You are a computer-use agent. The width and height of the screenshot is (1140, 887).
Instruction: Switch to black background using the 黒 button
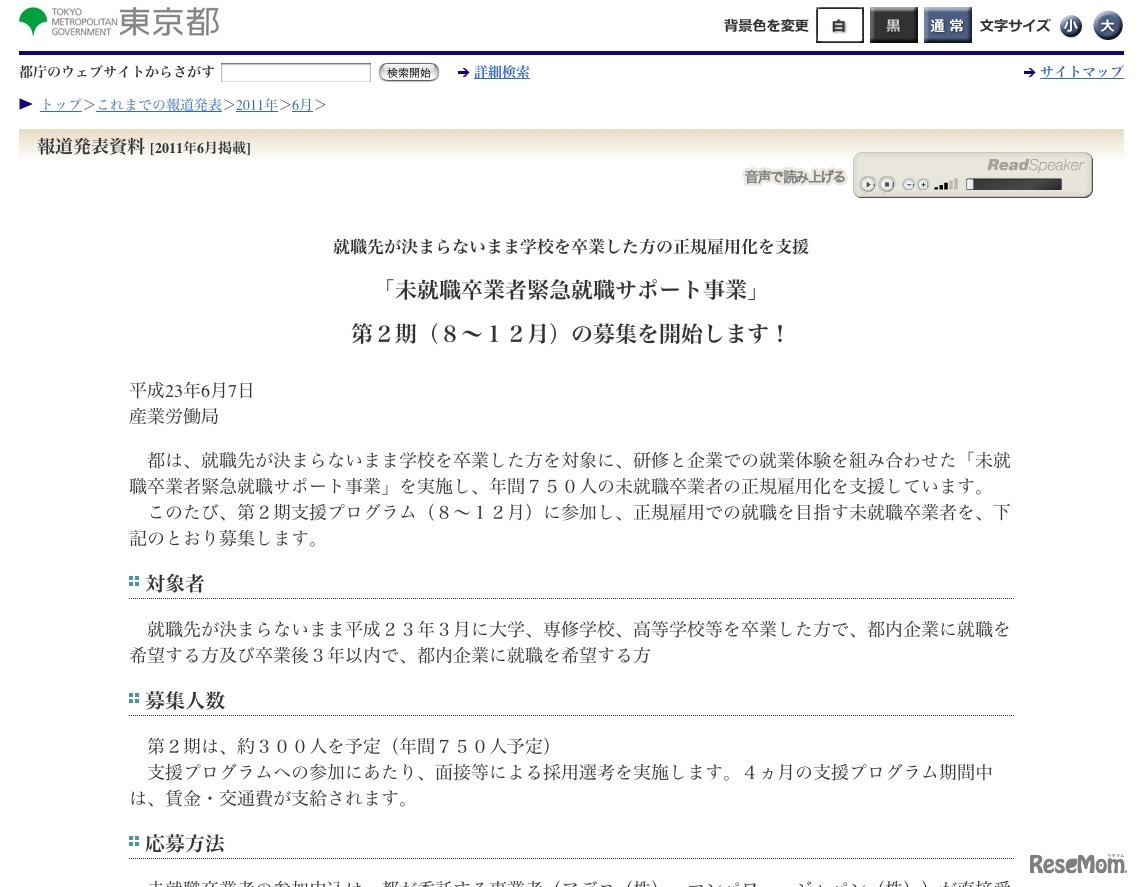pos(893,25)
